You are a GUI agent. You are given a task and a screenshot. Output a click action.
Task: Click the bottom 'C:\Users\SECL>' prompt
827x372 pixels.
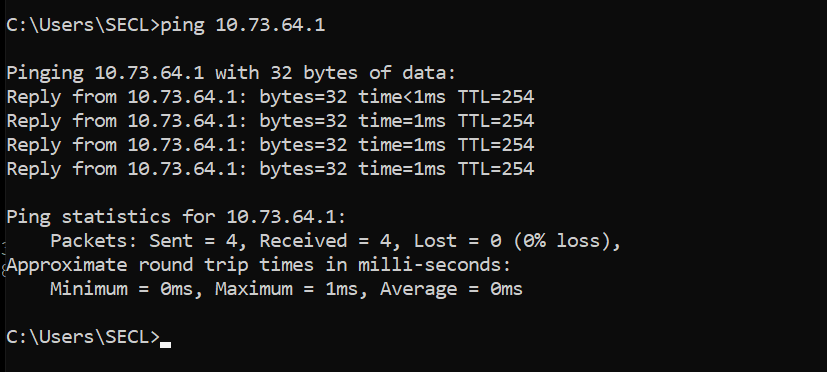[x=83, y=337]
